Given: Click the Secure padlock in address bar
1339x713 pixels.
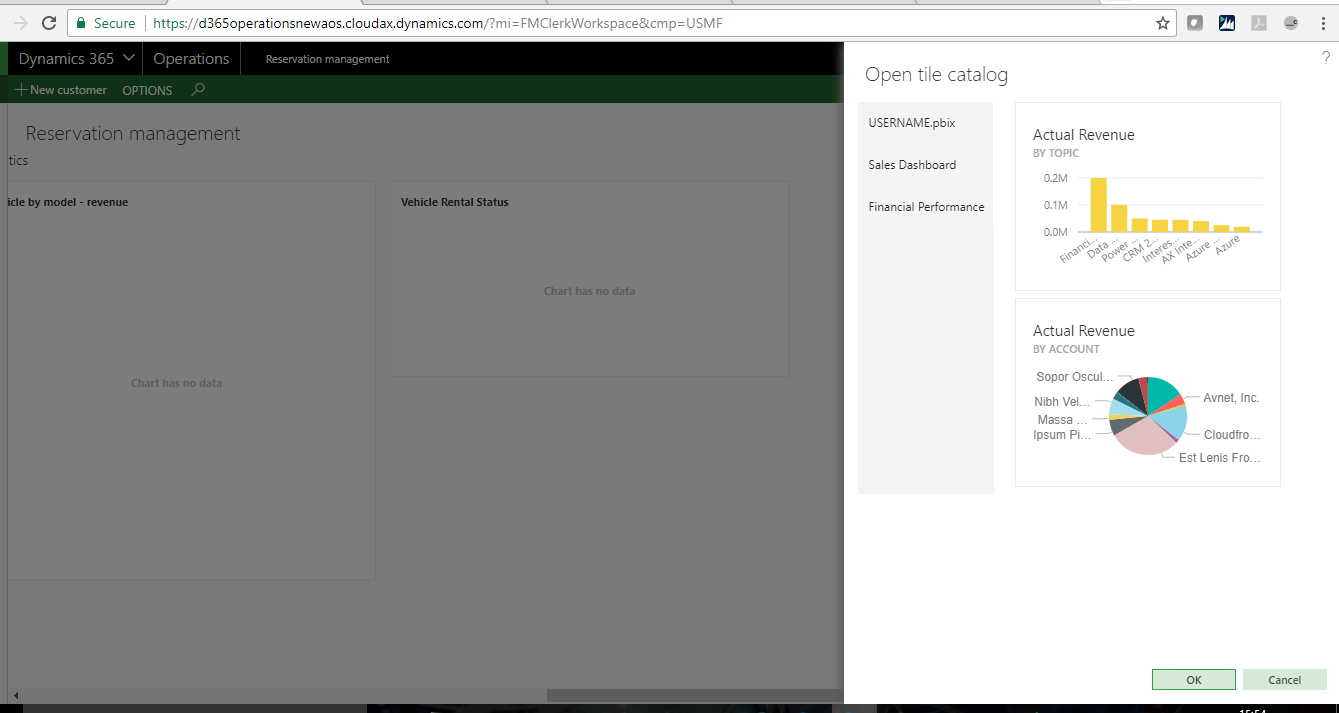Looking at the screenshot, I should pyautogui.click(x=81, y=23).
